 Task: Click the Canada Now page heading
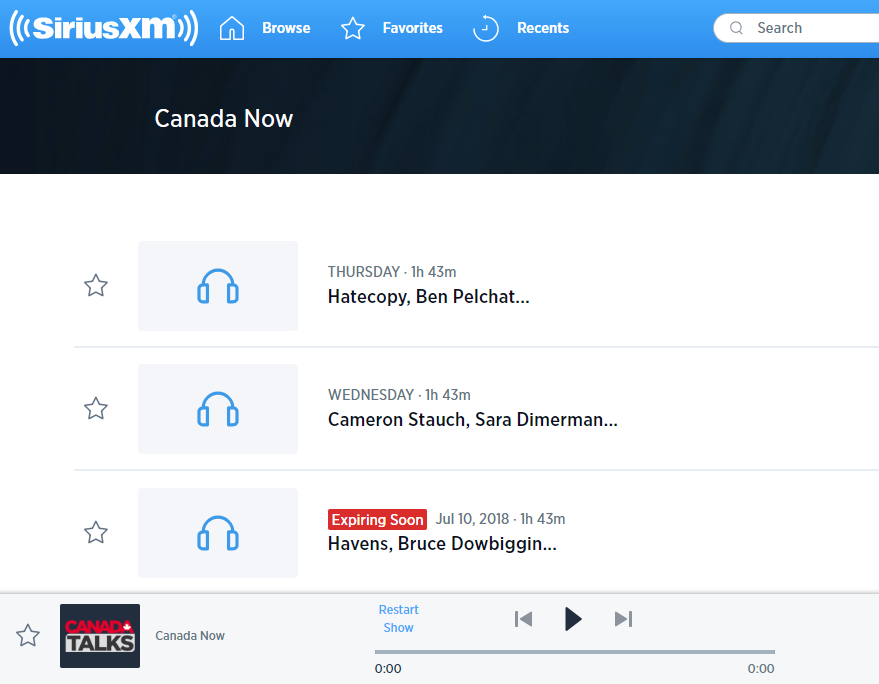224,118
